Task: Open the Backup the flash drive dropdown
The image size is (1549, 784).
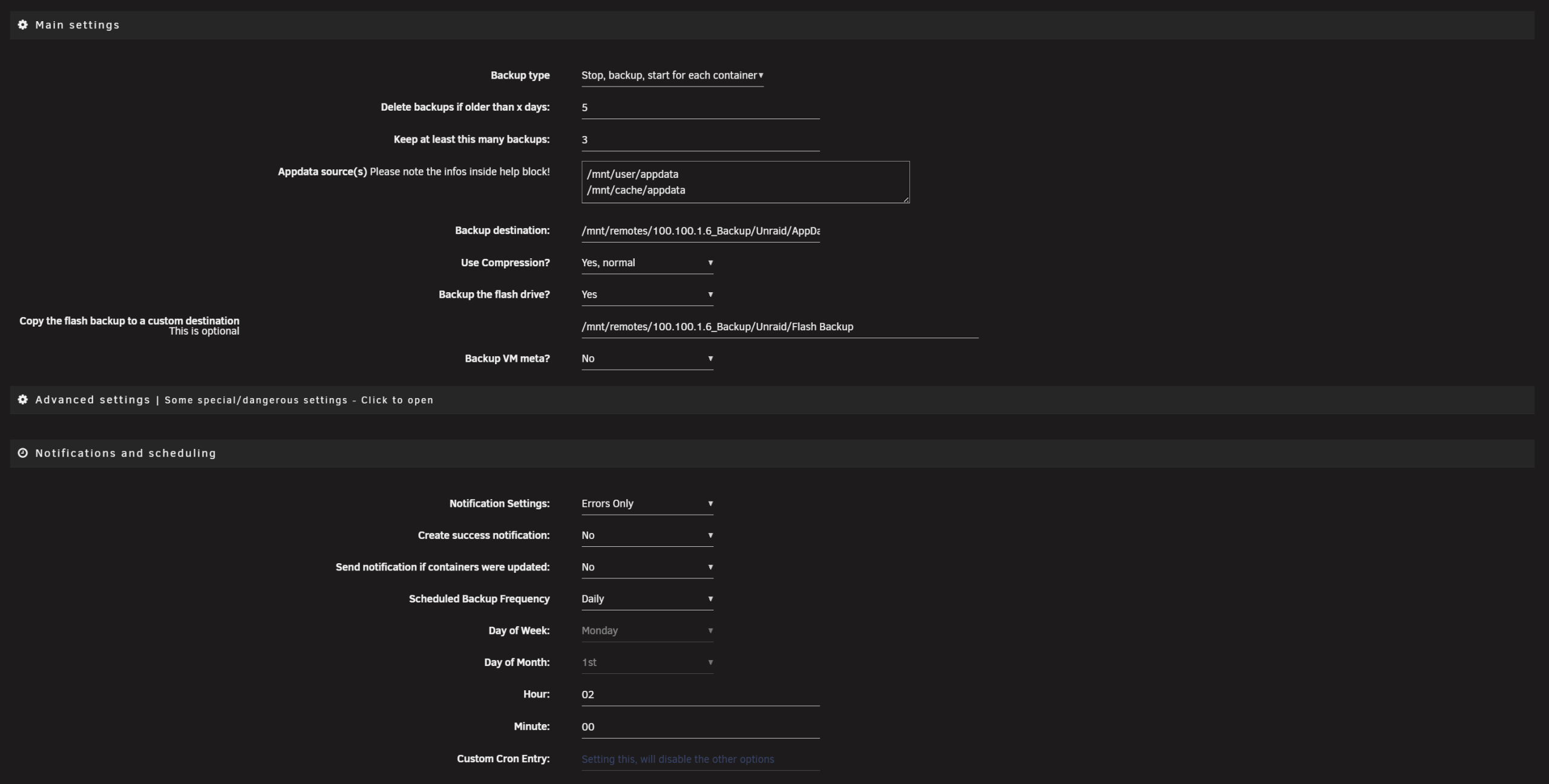Action: coord(647,295)
